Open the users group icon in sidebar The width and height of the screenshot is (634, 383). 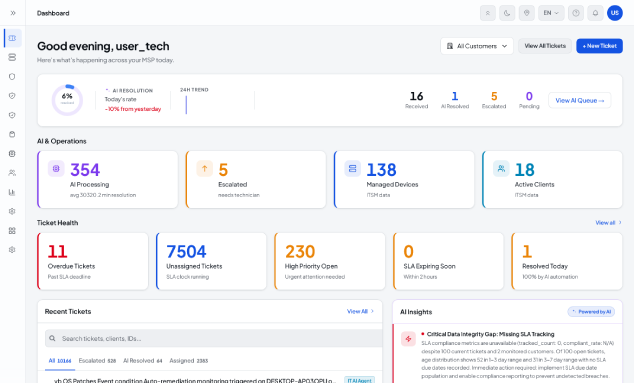click(12, 173)
